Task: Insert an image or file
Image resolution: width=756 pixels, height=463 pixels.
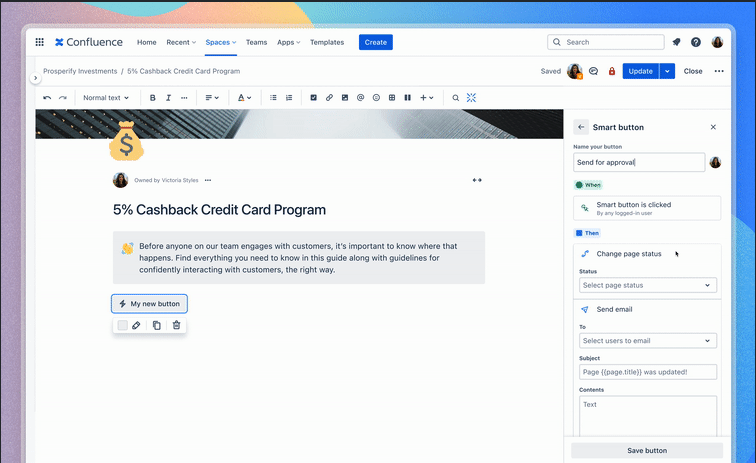Action: (x=345, y=97)
